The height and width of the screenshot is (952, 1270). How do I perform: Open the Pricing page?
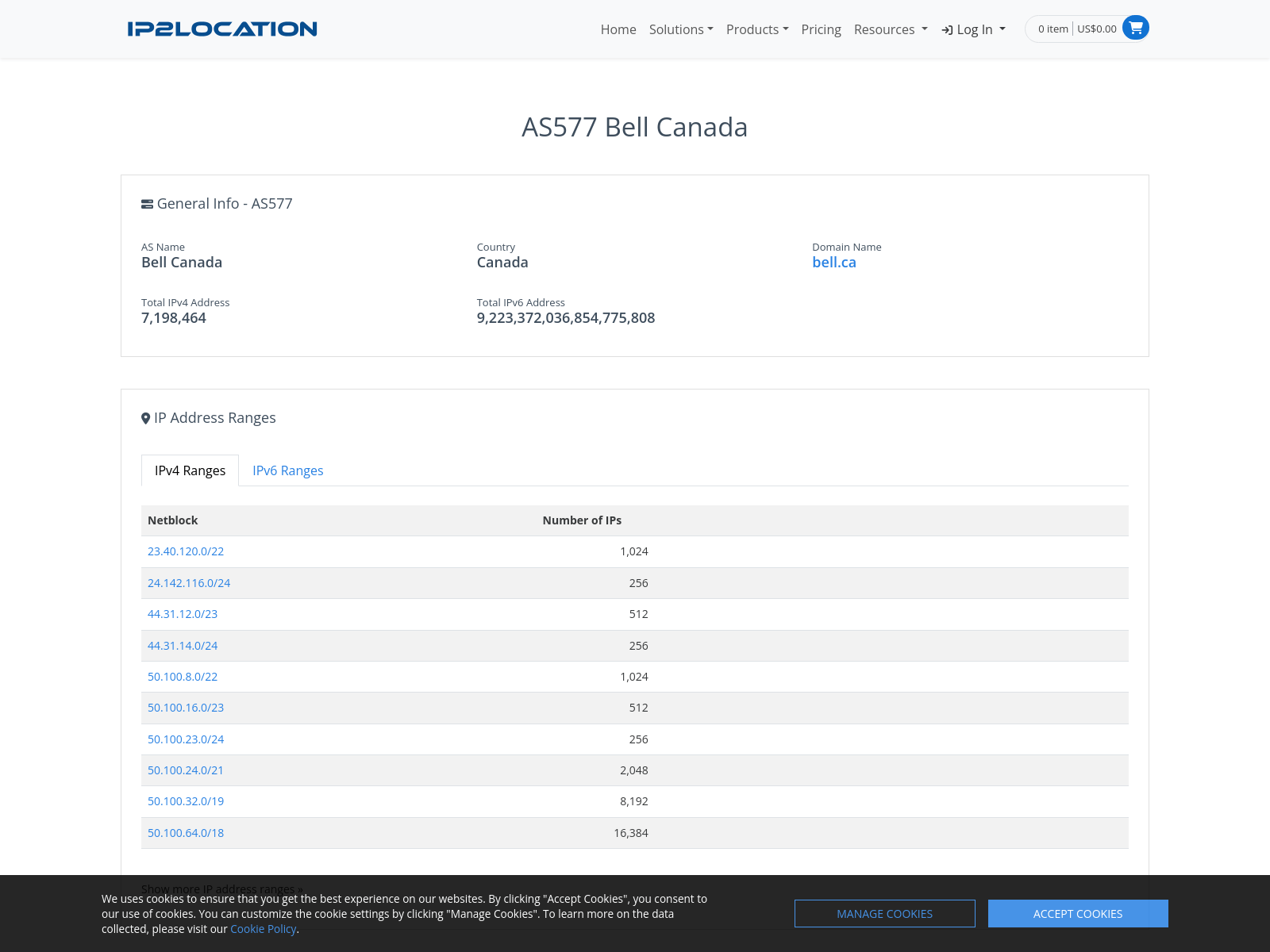click(821, 29)
